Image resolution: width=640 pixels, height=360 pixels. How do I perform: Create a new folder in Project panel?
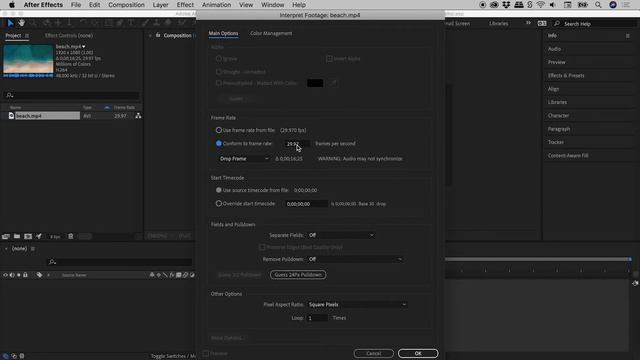click(17, 236)
